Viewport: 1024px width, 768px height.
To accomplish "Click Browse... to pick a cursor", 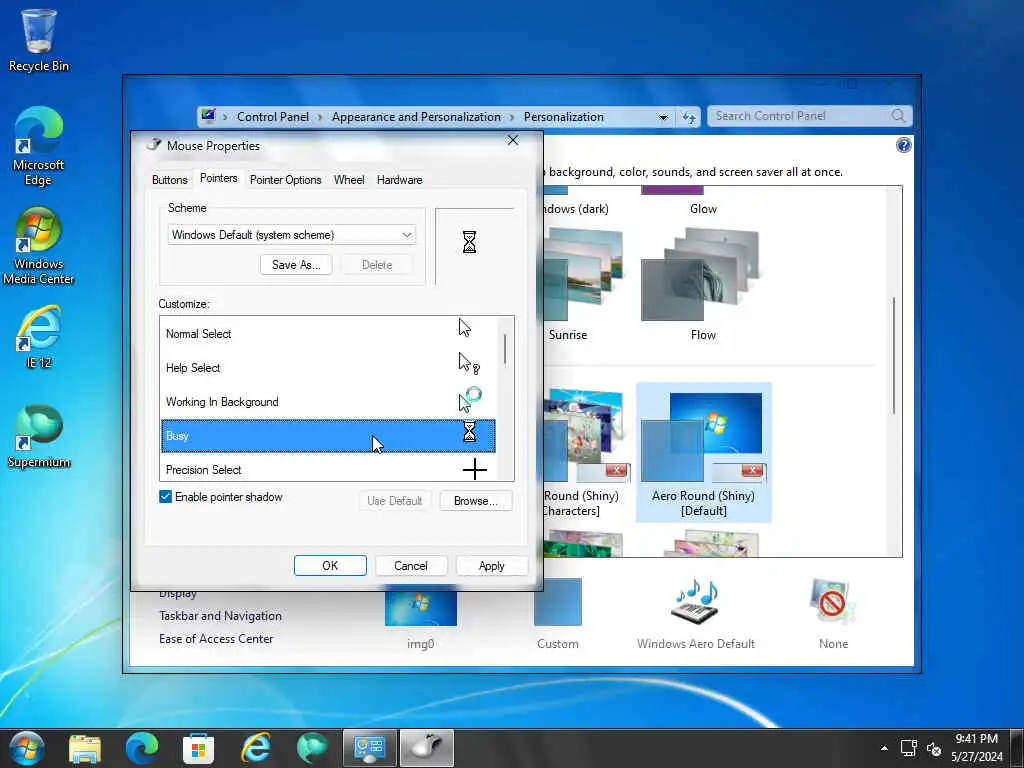I will point(475,501).
